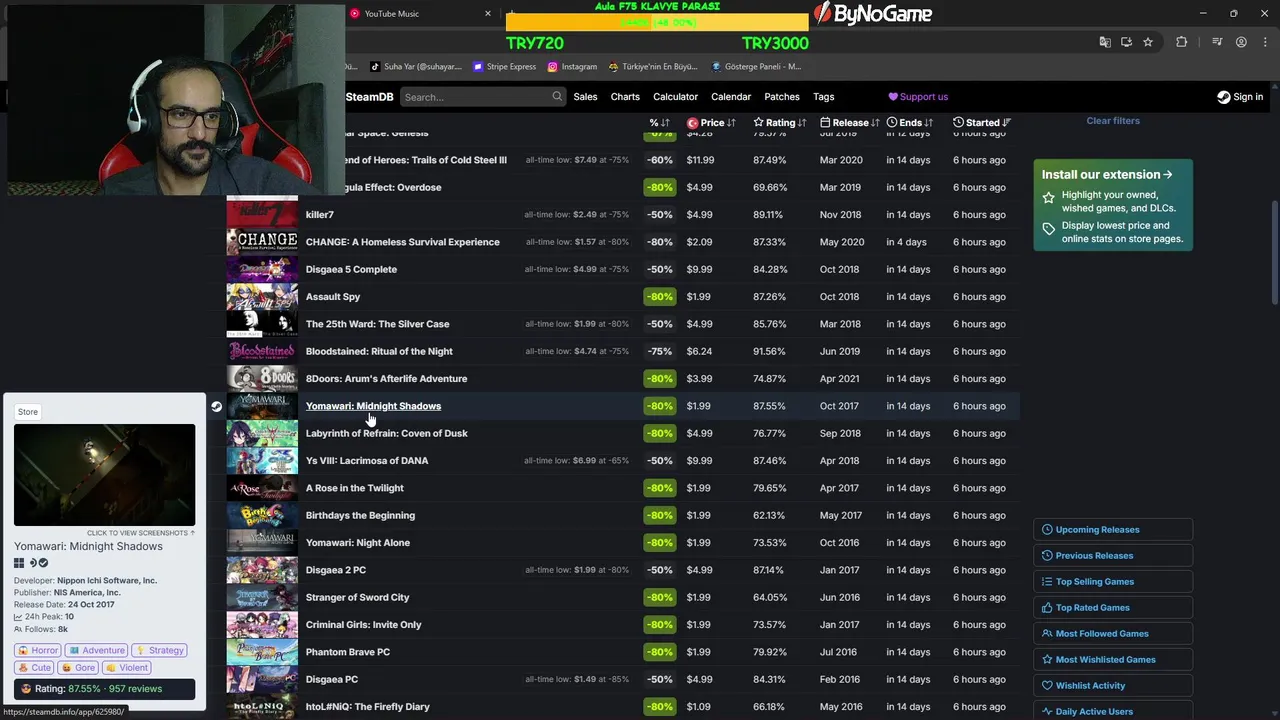Click the 8Doors game thumbnail image
The width and height of the screenshot is (1280, 720).
262,378
